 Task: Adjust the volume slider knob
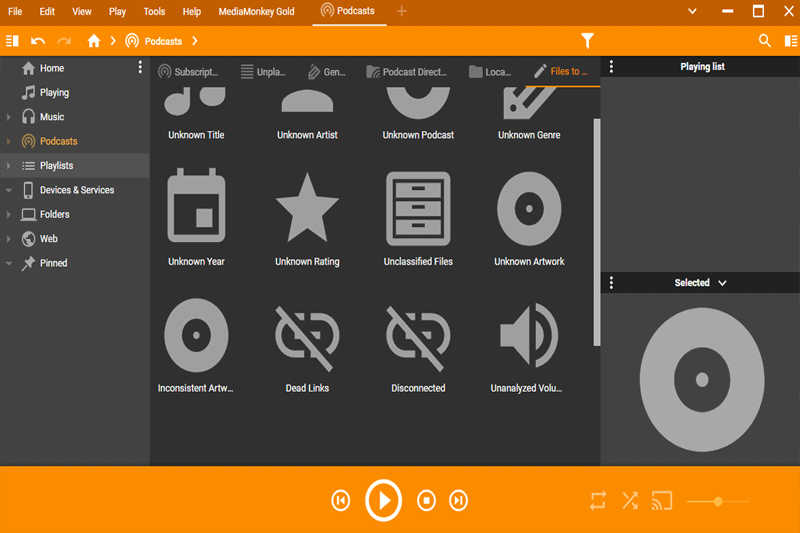pyautogui.click(x=718, y=501)
